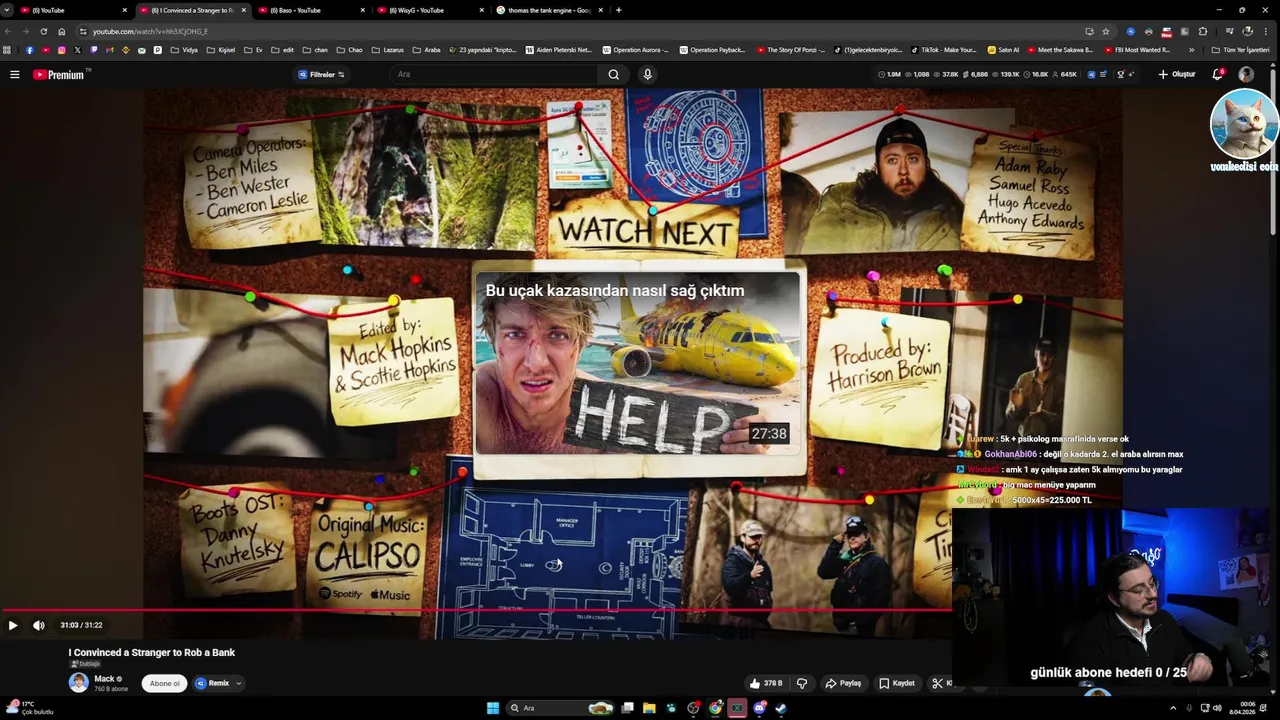Viewport: 1280px width, 720px height.
Task: Open the Mack channel name link
Action: pyautogui.click(x=104, y=678)
